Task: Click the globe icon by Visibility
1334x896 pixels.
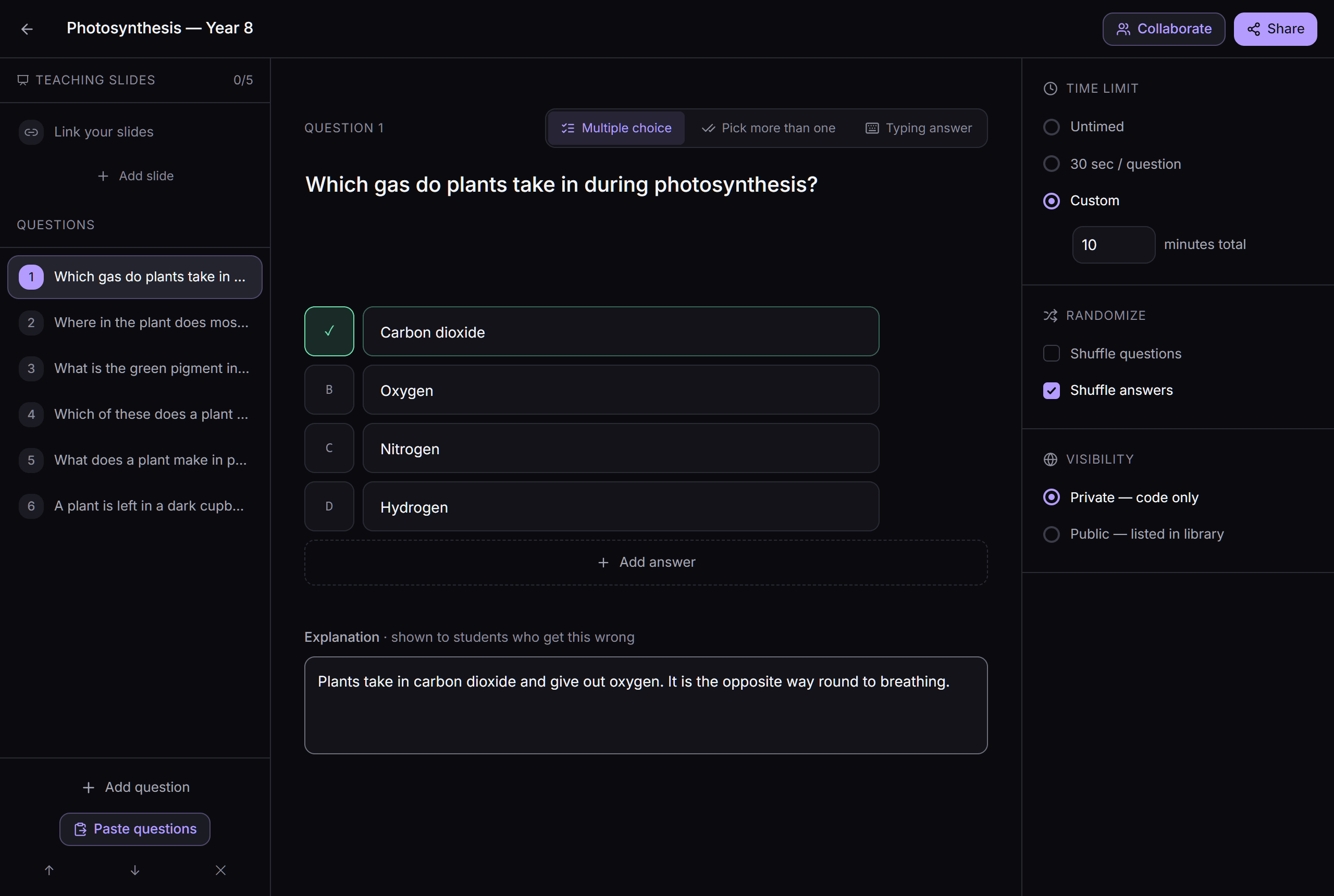Action: click(1051, 459)
